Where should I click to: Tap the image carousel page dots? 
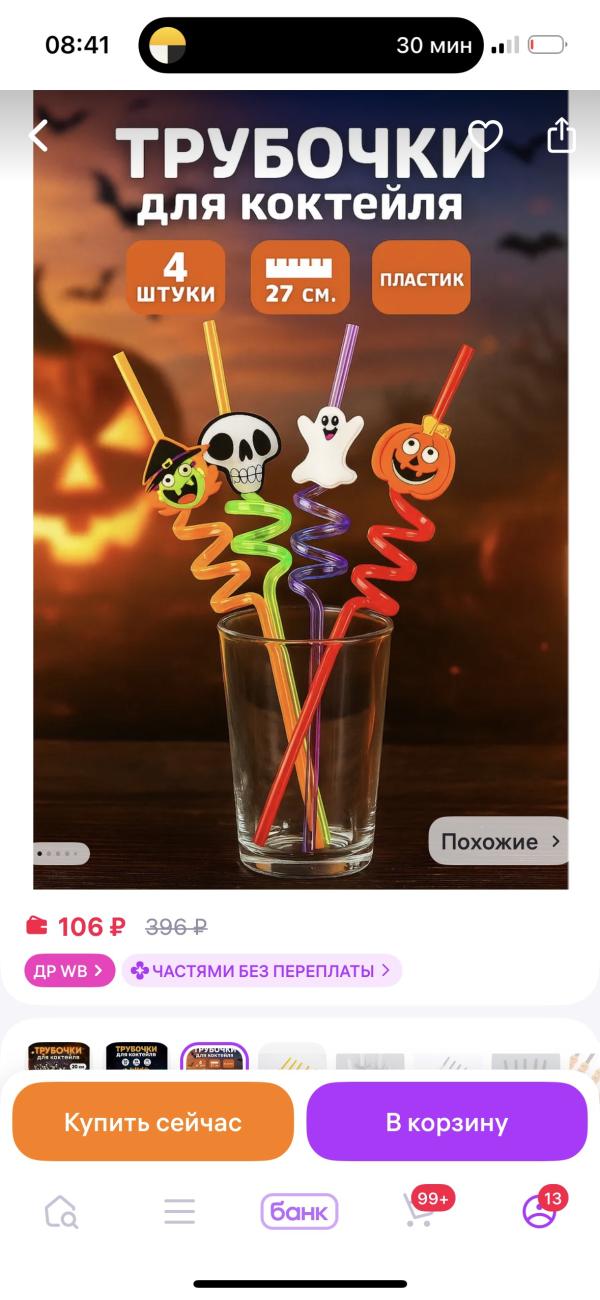(x=62, y=854)
